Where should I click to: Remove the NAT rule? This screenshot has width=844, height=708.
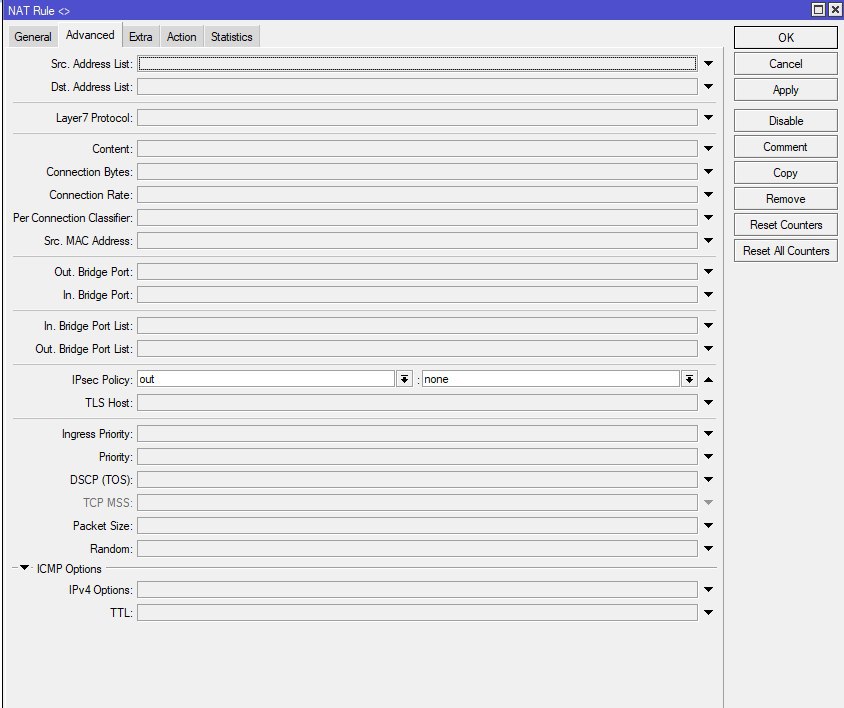point(785,199)
